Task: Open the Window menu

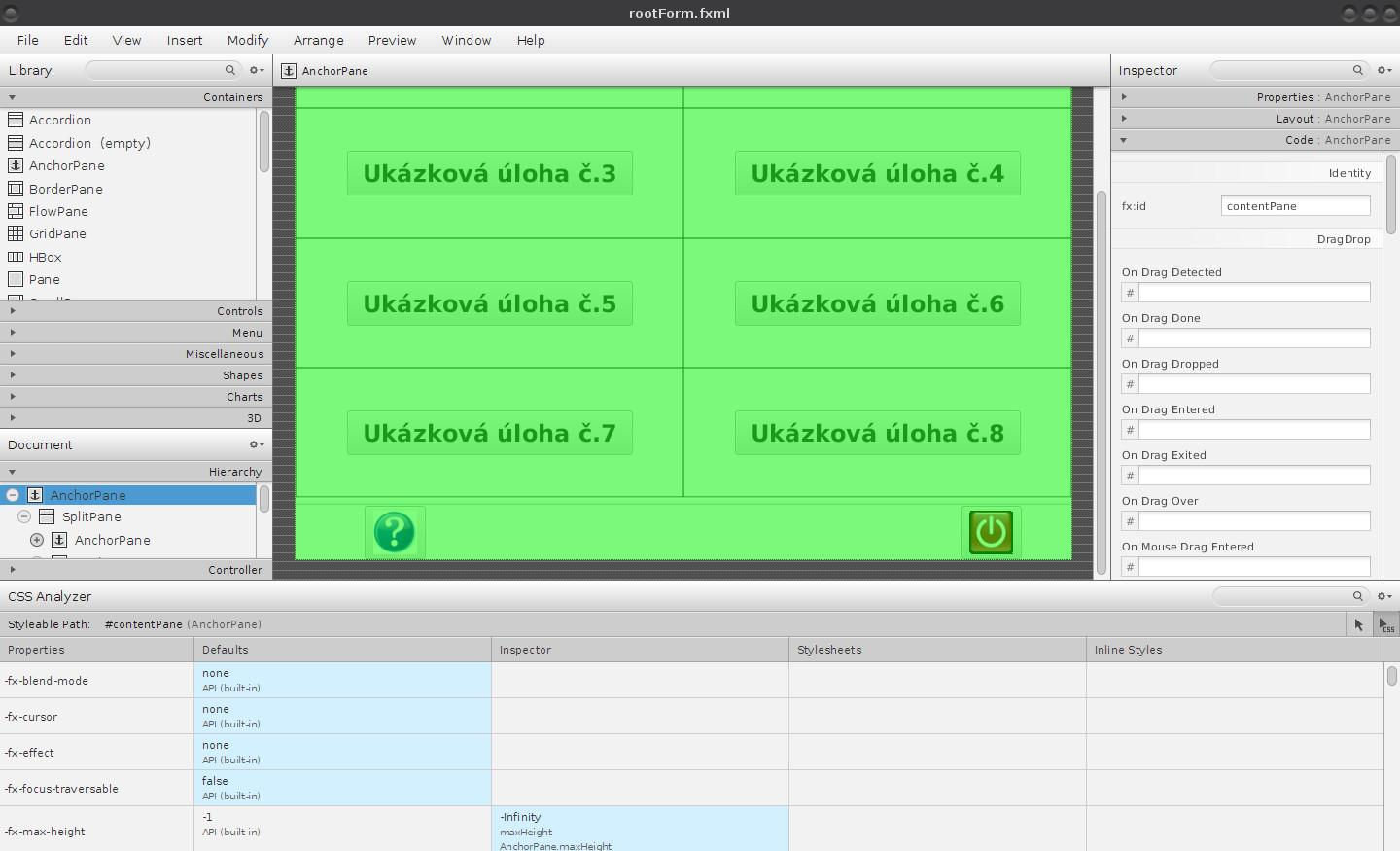Action: tap(467, 40)
